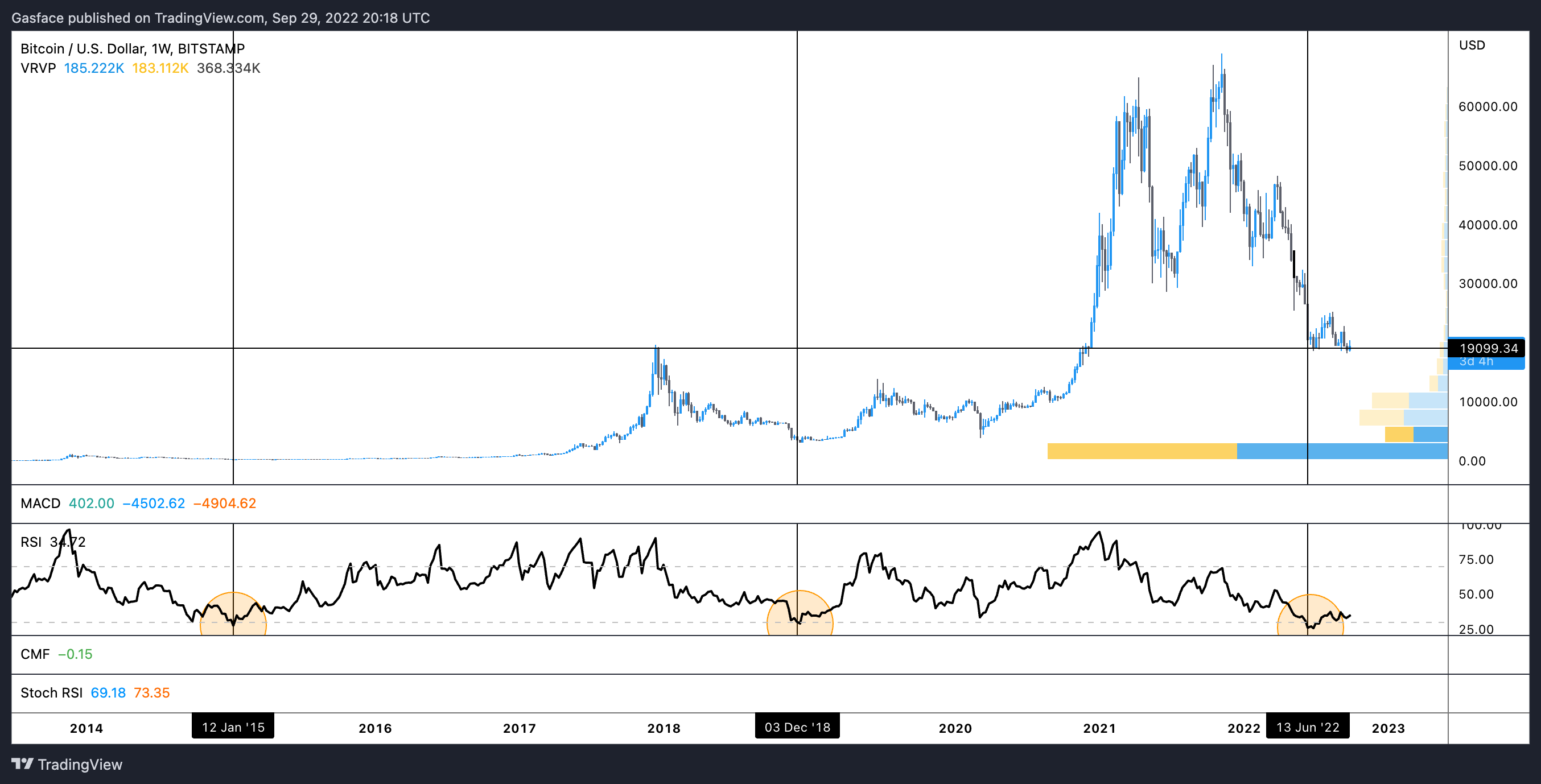Click the orange RSI circle at Dec 2018
Screen dimensions: 1541x784
pyautogui.click(x=799, y=613)
